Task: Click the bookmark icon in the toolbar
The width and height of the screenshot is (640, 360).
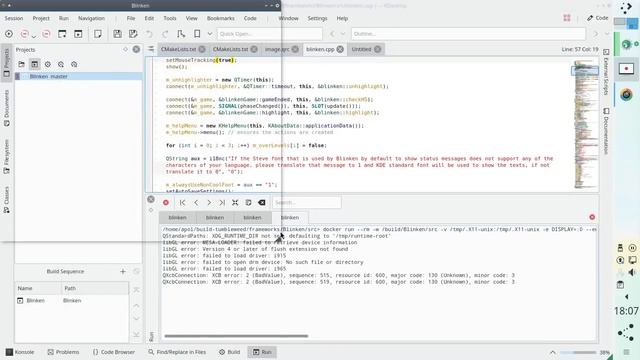Action: 197,34
